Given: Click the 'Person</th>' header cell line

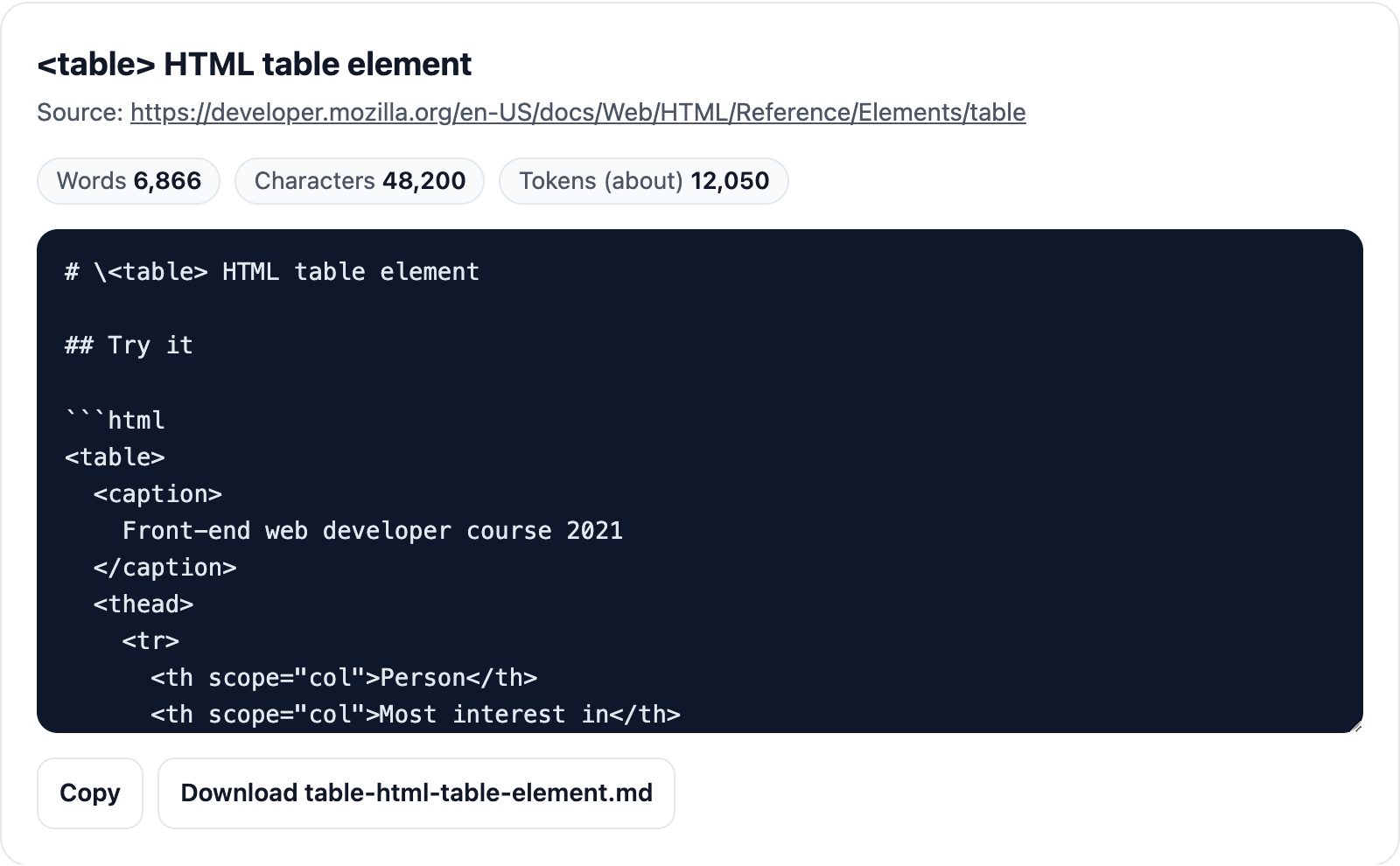Looking at the screenshot, I should click(x=344, y=678).
